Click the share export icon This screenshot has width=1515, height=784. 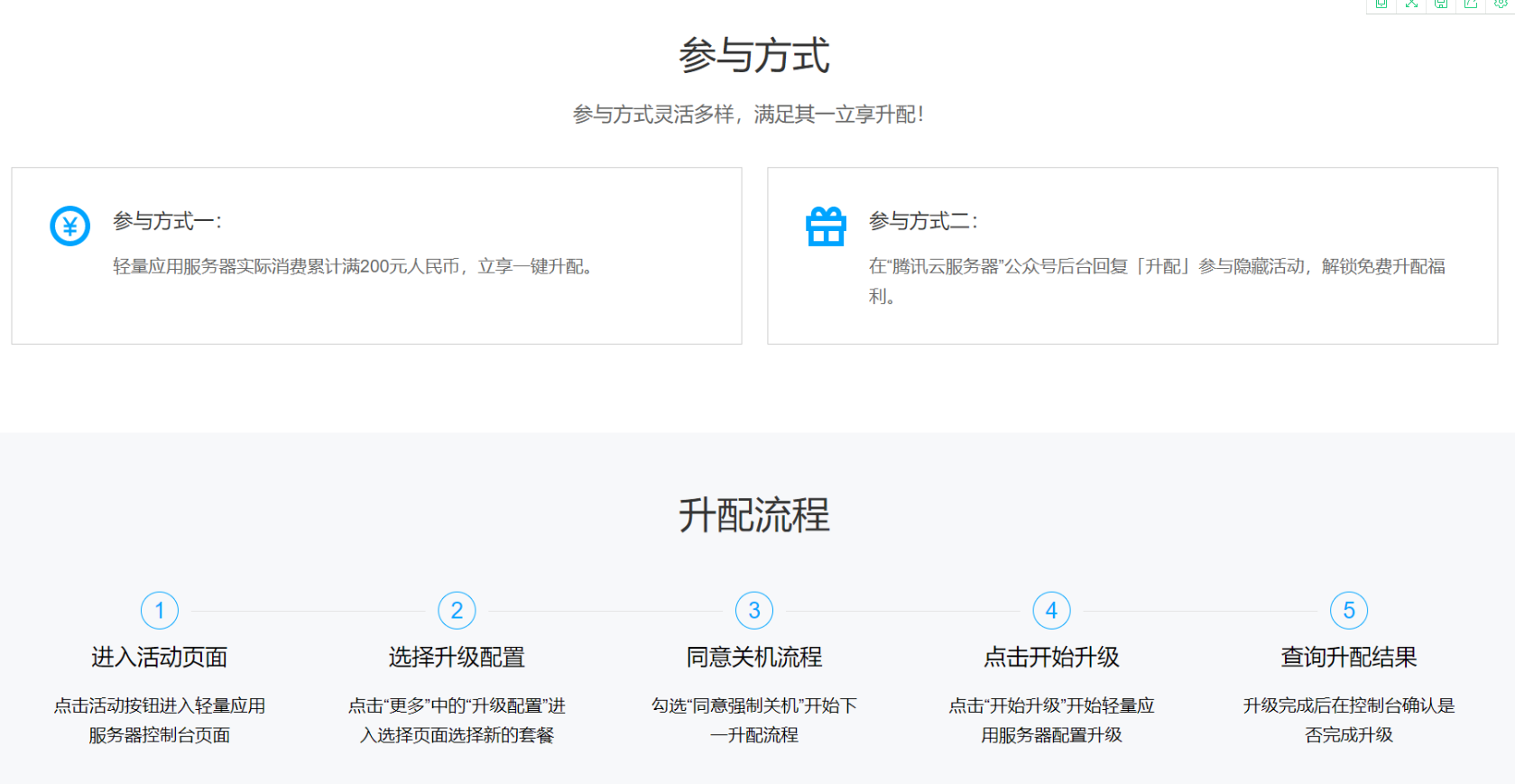point(1471,5)
